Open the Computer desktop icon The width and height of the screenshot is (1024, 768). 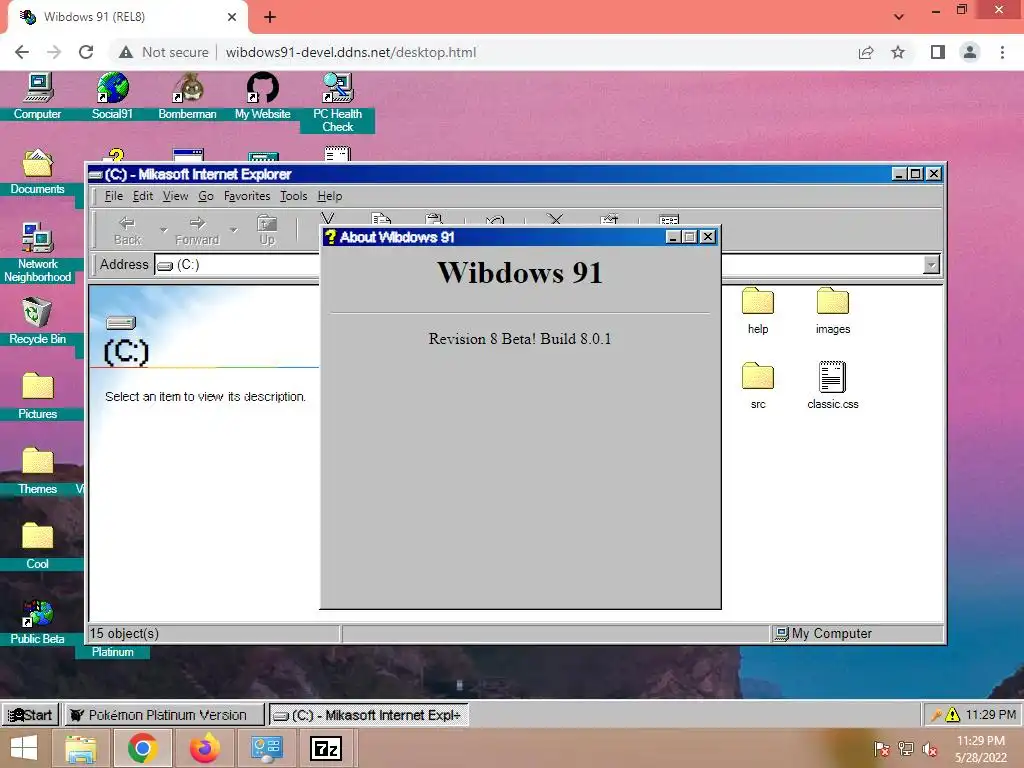coord(37,96)
